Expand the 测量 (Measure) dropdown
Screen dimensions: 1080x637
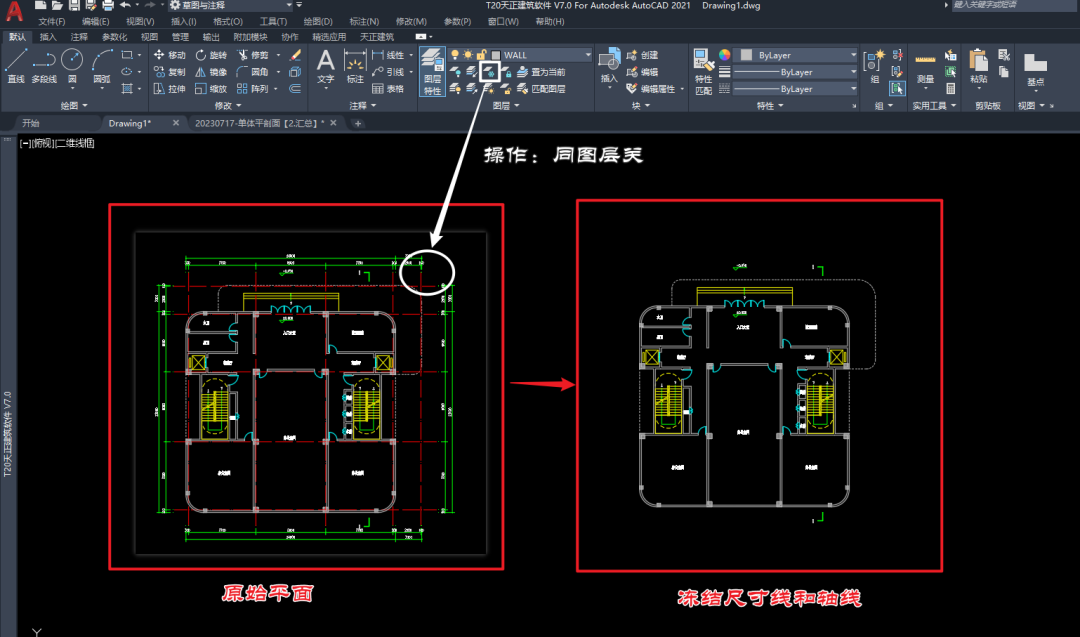[x=926, y=88]
